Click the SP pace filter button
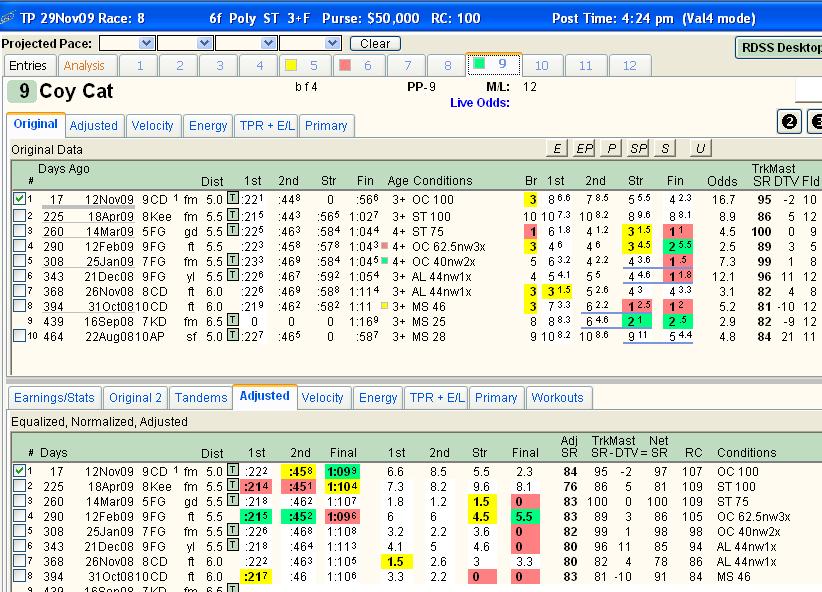822x592 pixels. click(x=638, y=148)
